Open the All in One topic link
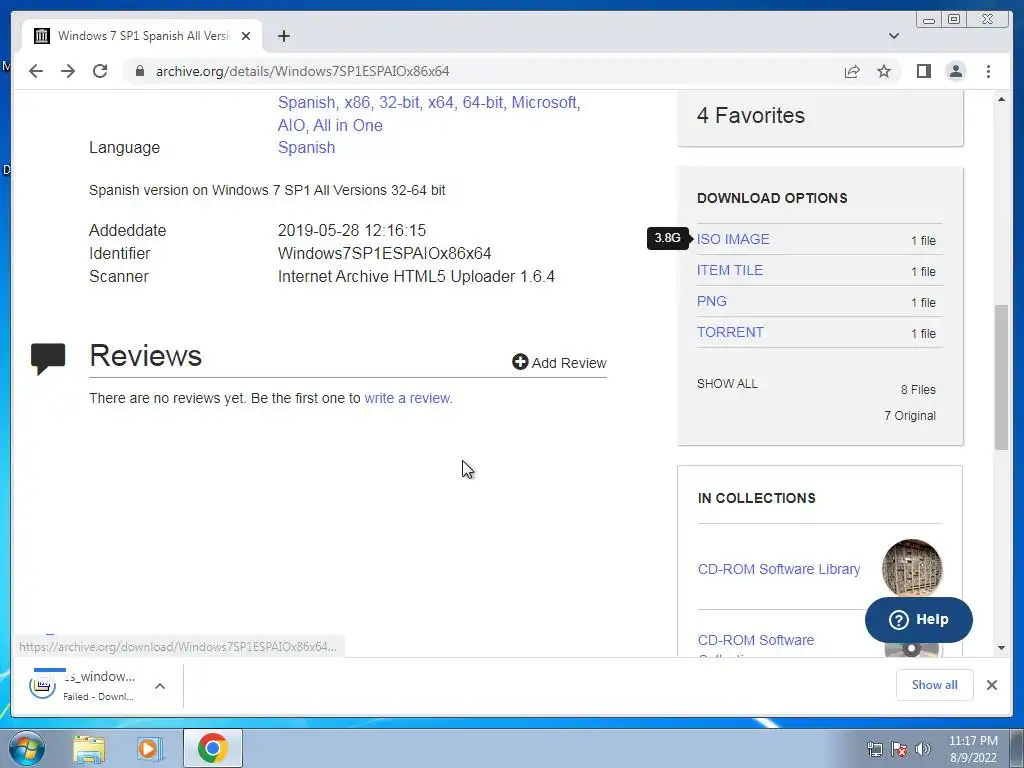 tap(347, 125)
